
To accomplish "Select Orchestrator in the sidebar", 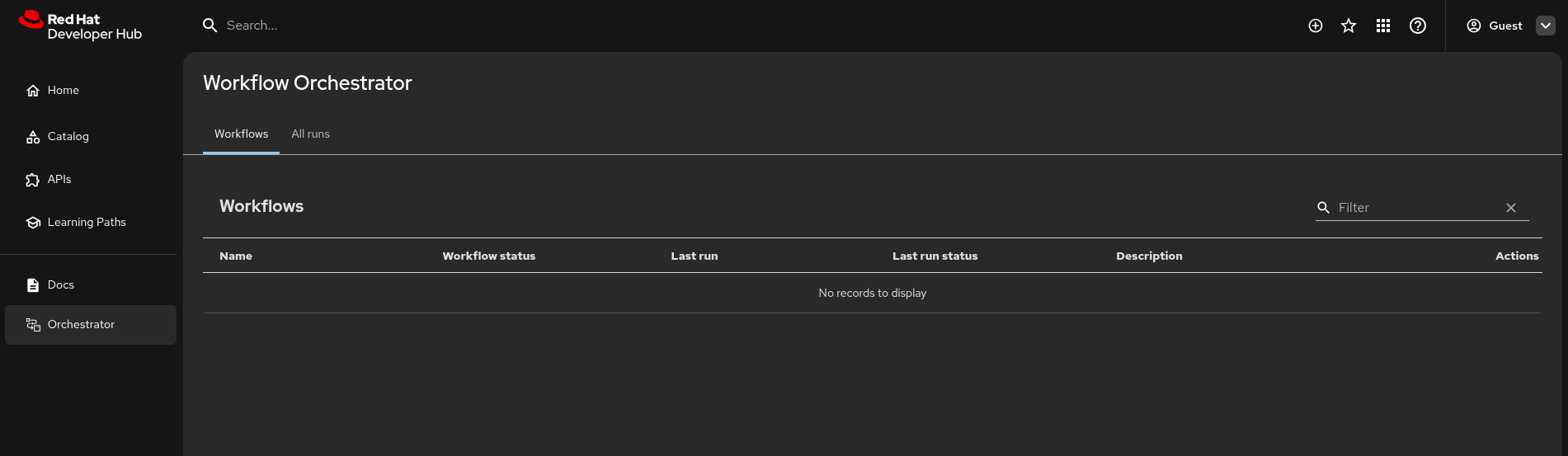I will pyautogui.click(x=81, y=324).
